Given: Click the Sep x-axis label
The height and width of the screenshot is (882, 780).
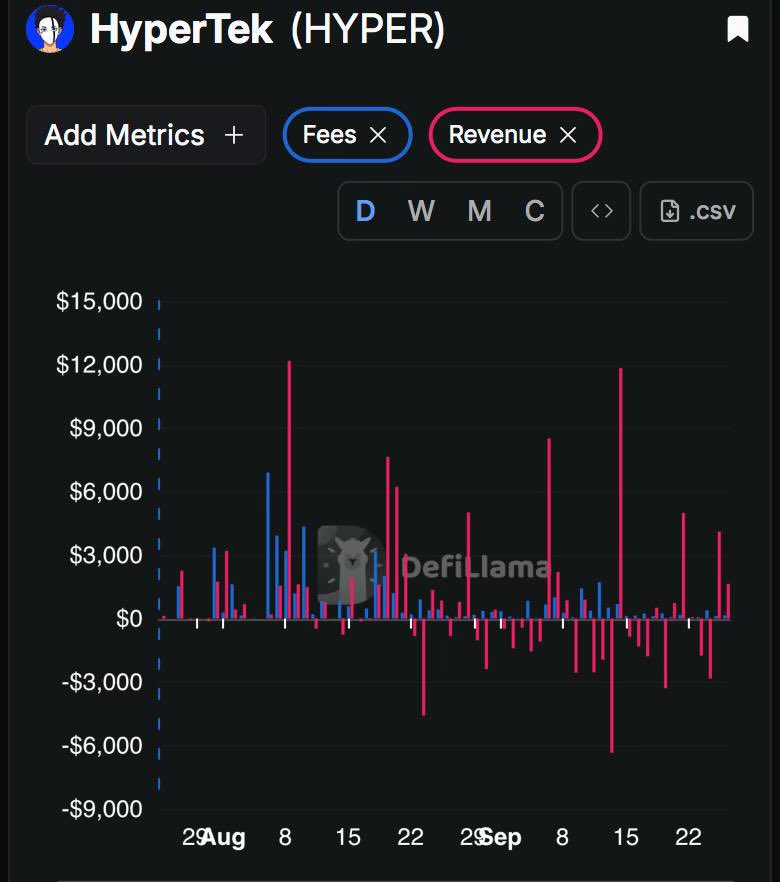Looking at the screenshot, I should [502, 838].
